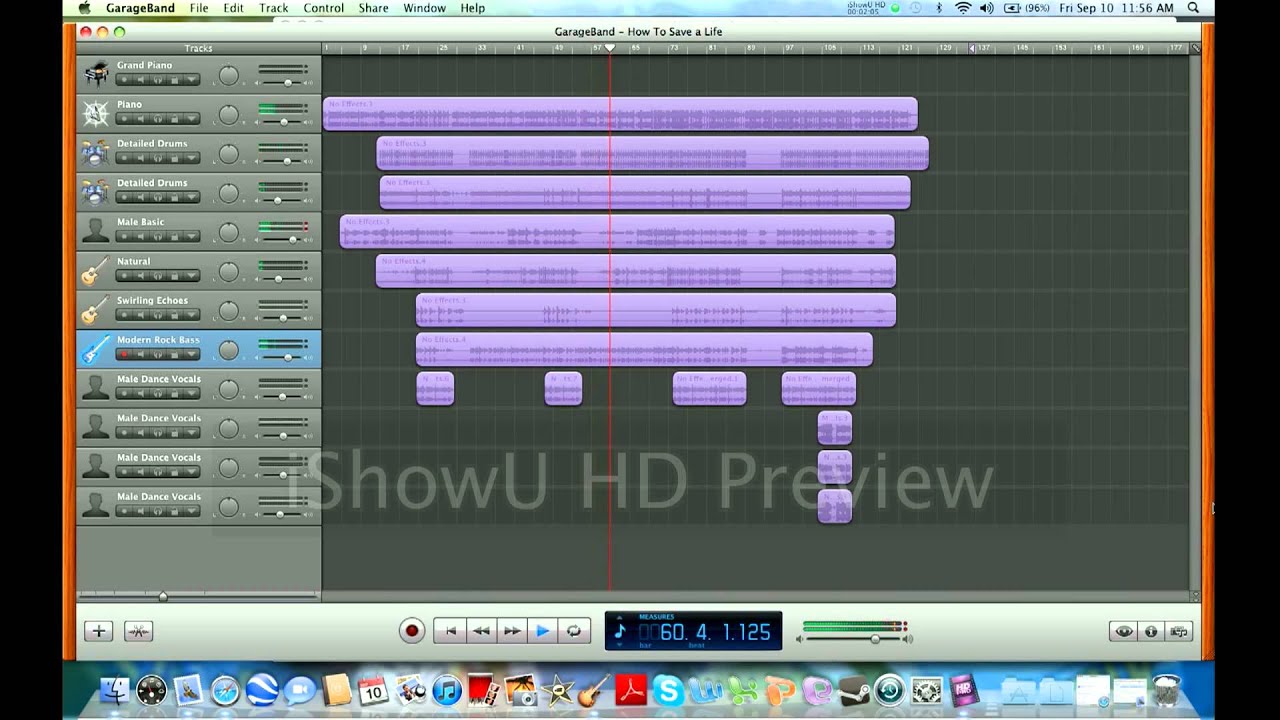Open the media browser button
The height and width of the screenshot is (720, 1280).
point(1179,631)
